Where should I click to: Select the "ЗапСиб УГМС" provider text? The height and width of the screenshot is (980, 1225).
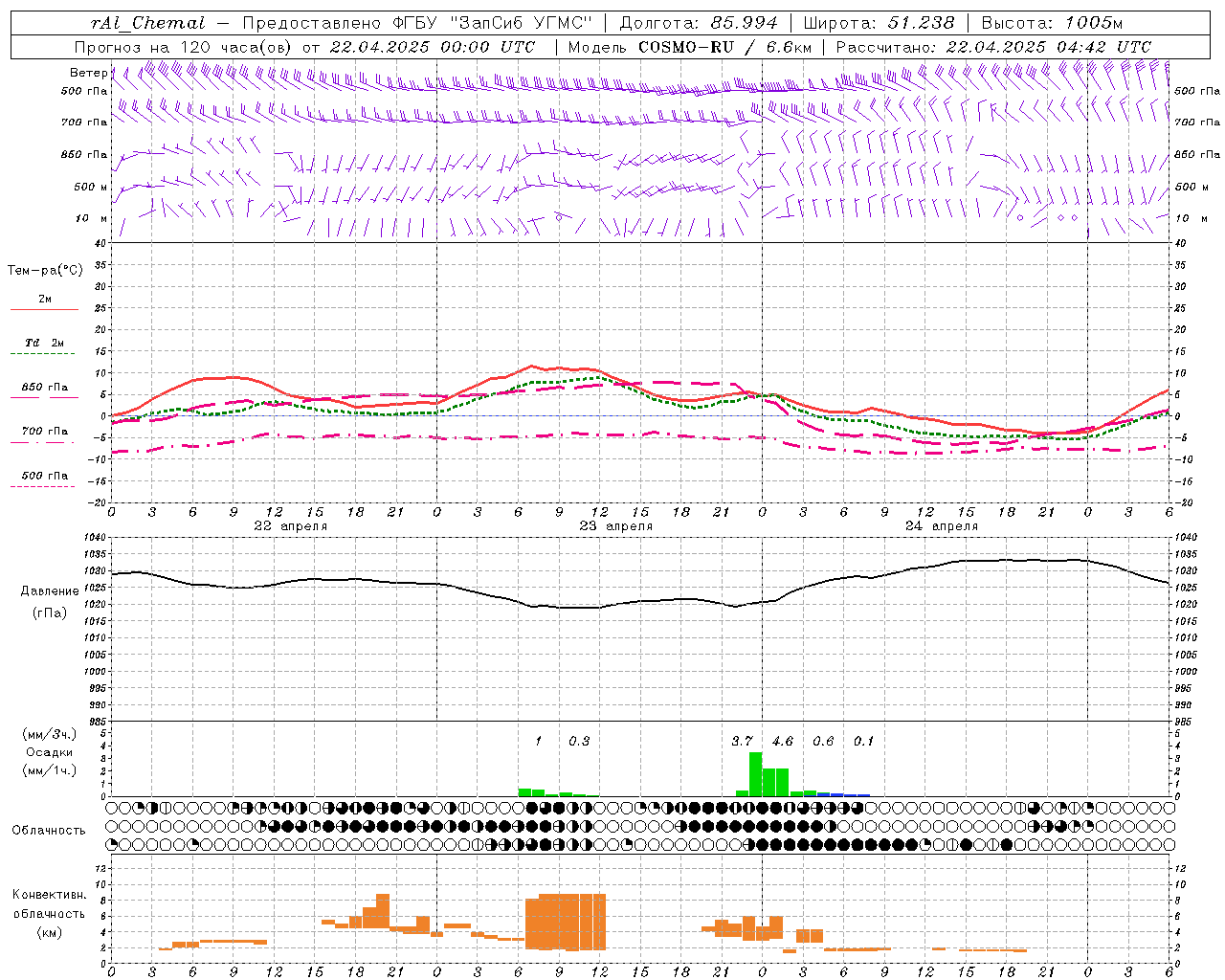pyautogui.click(x=522, y=23)
